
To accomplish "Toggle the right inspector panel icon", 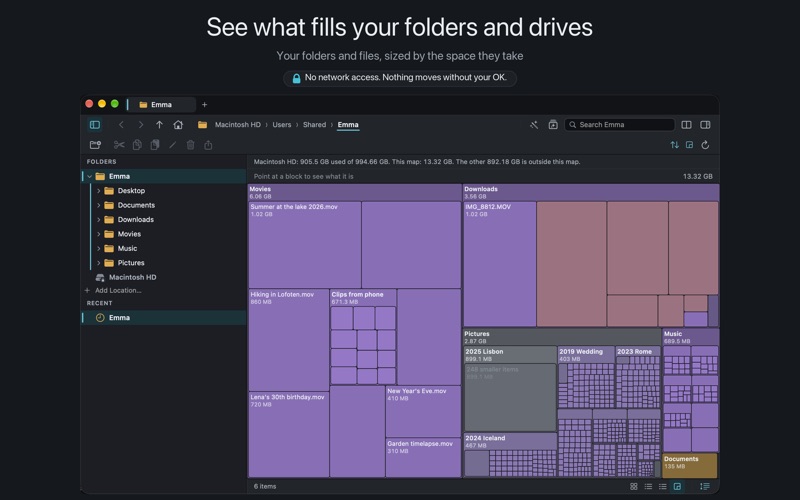I will click(x=705, y=125).
